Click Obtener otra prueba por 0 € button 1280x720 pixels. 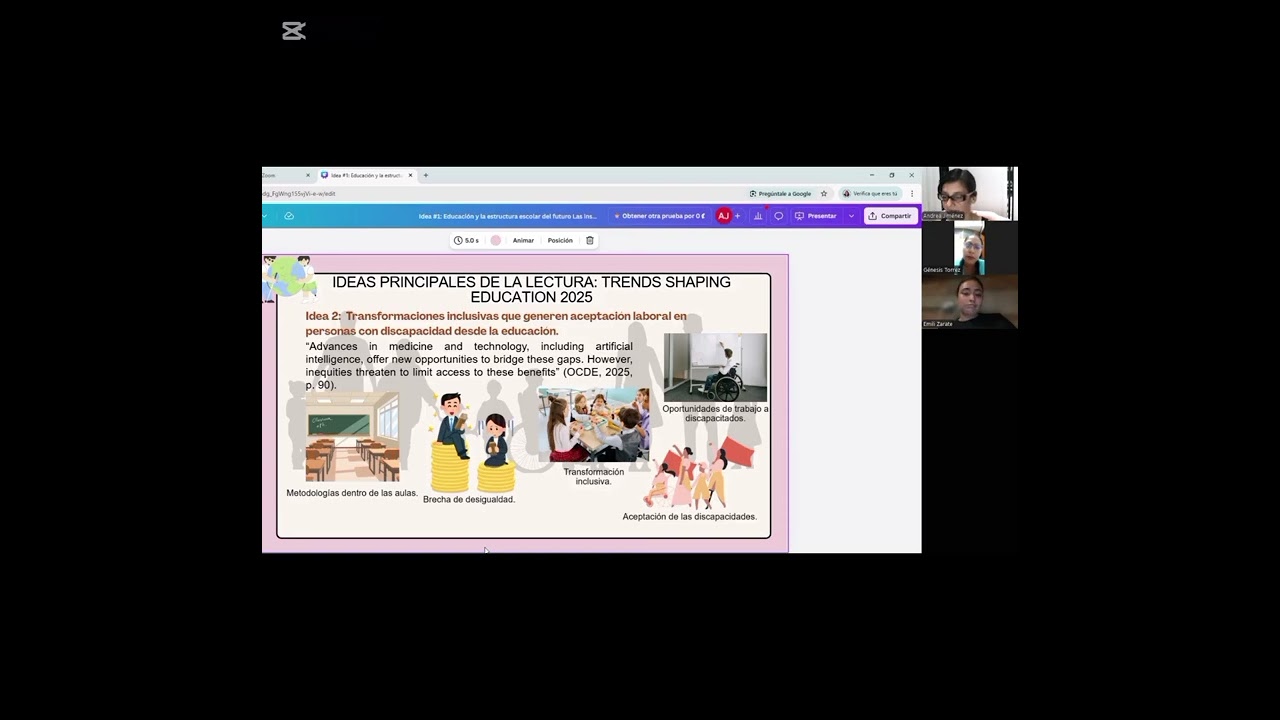(658, 216)
